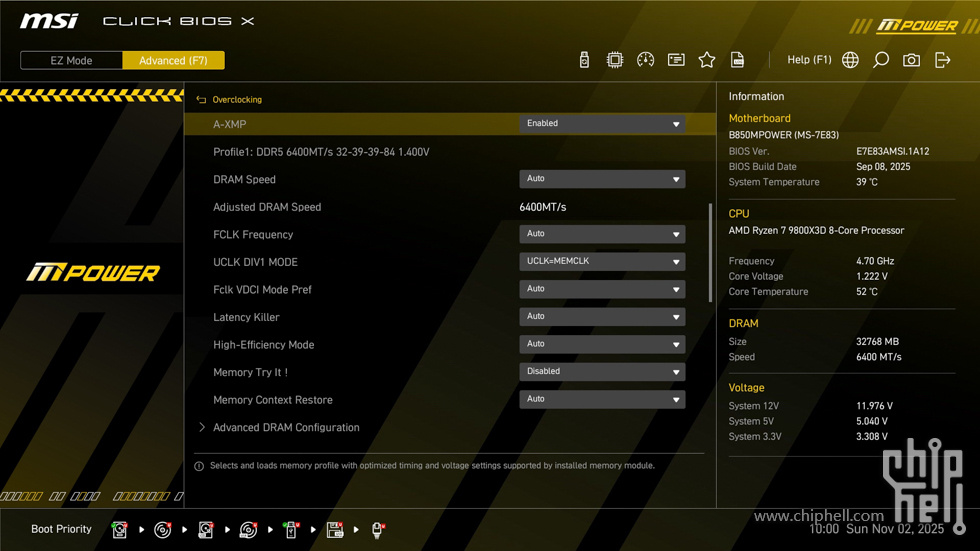Open language selection globe icon
Viewport: 980px width, 551px height.
click(x=850, y=60)
